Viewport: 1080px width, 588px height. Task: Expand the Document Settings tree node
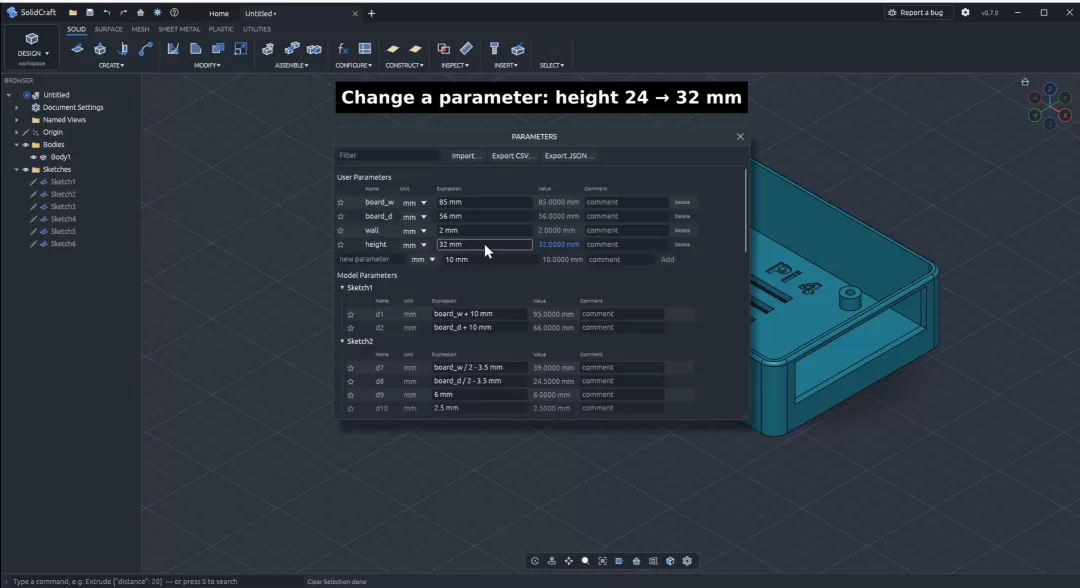coord(17,107)
